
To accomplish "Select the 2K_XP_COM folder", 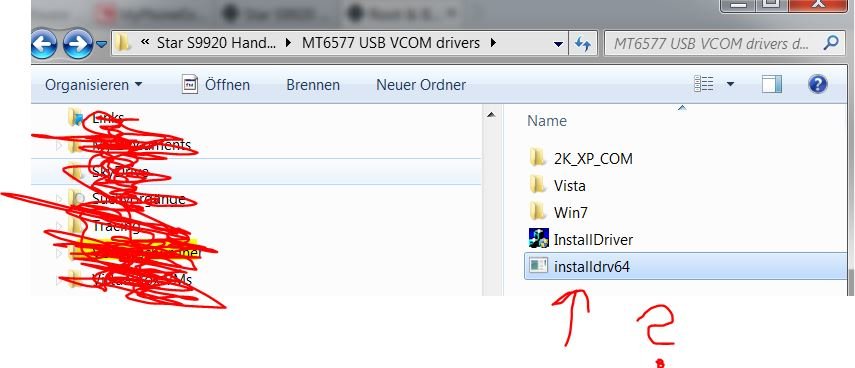I will pos(581,159).
